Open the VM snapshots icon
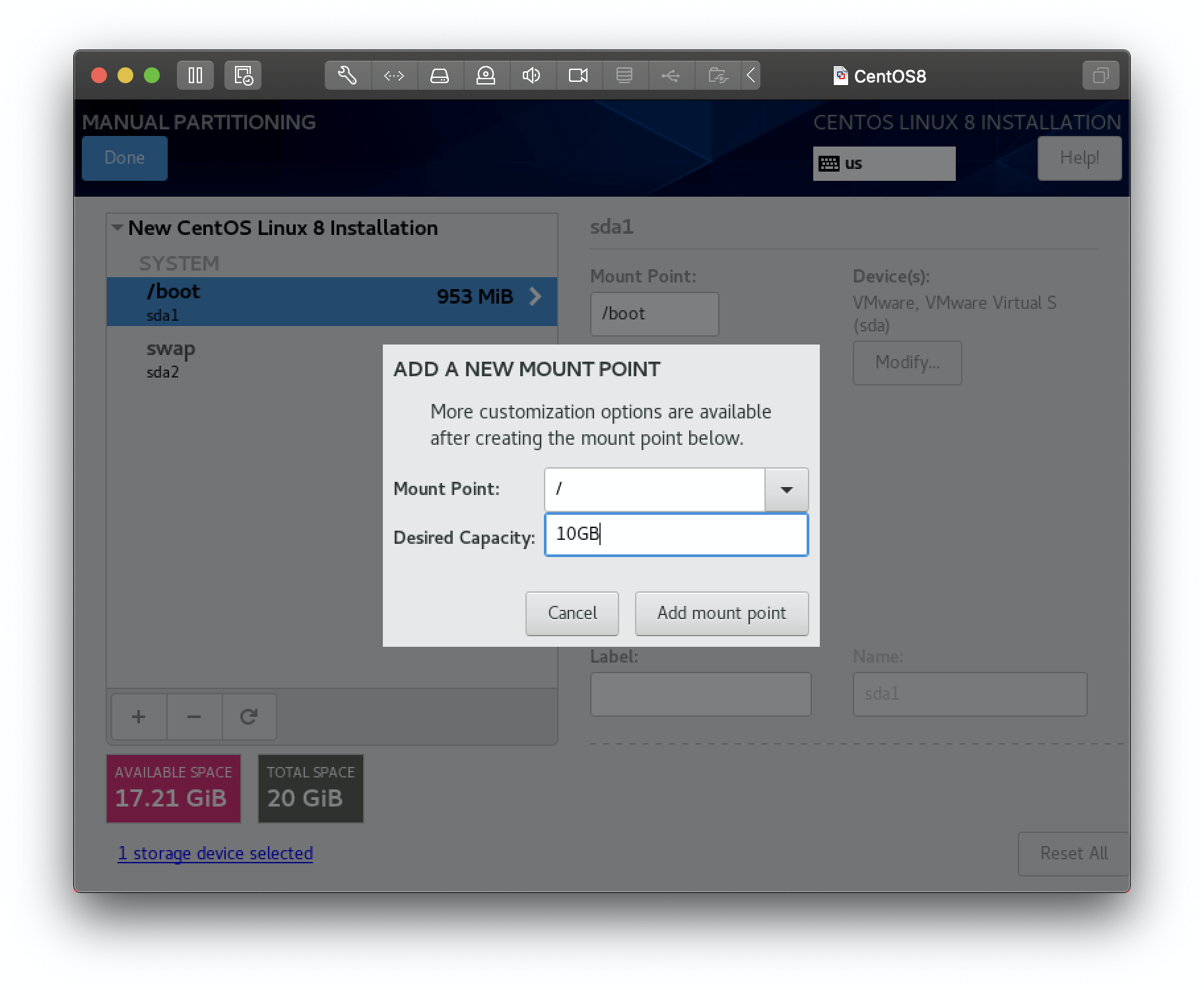The width and height of the screenshot is (1204, 990). tap(243, 75)
